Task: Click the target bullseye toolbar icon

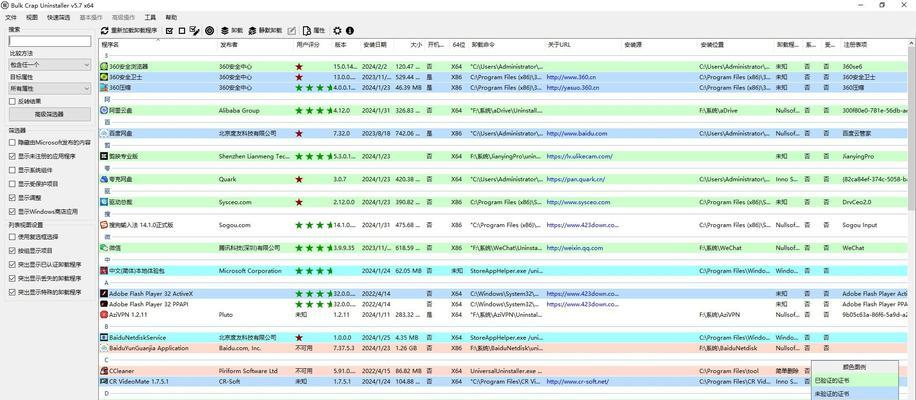Action: 210,30
